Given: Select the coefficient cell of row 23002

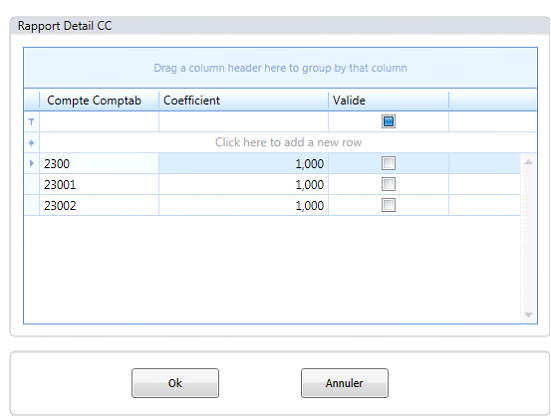Looking at the screenshot, I should click(x=244, y=205).
